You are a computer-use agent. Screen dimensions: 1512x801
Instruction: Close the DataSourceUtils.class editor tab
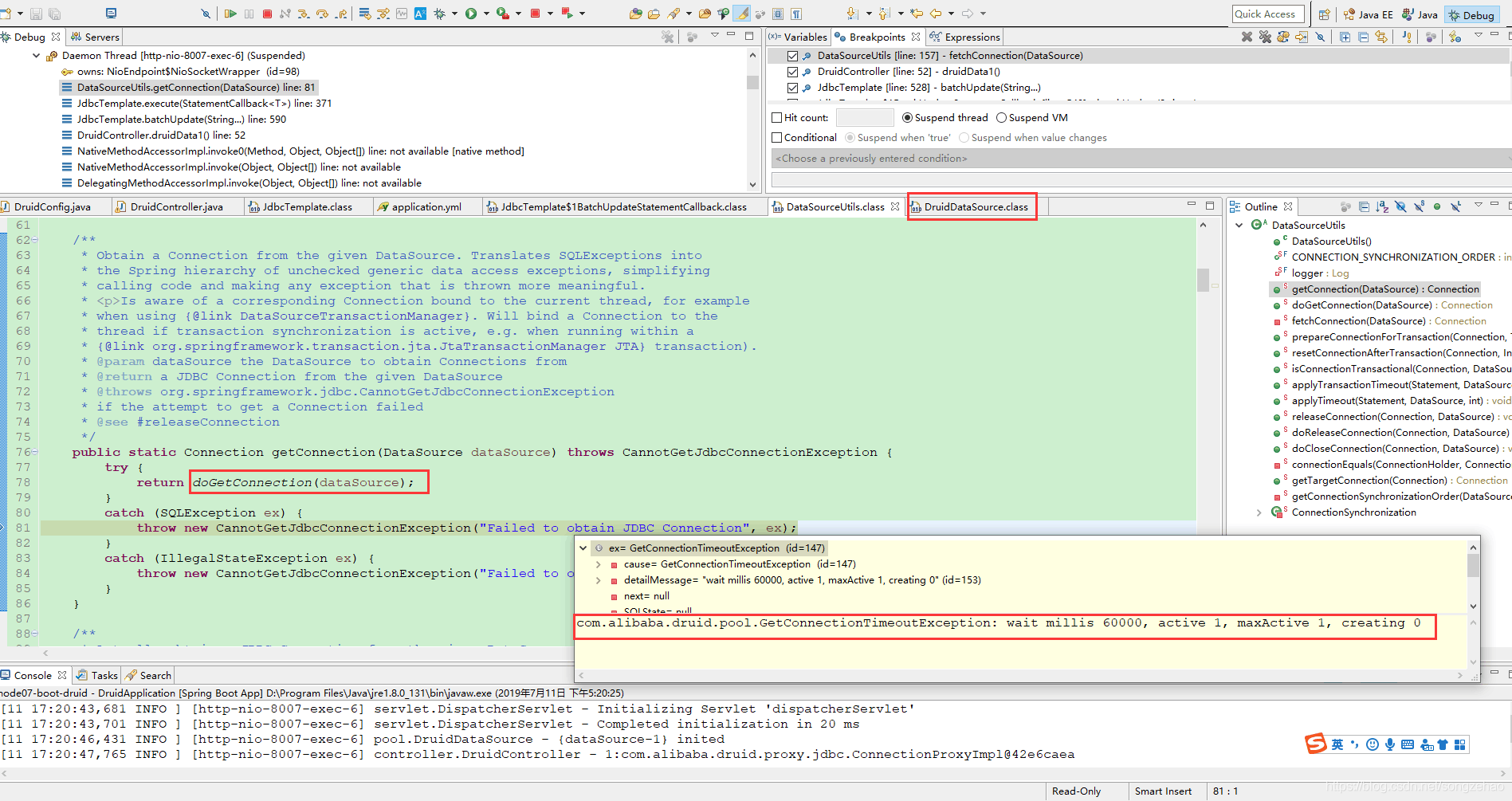[895, 206]
